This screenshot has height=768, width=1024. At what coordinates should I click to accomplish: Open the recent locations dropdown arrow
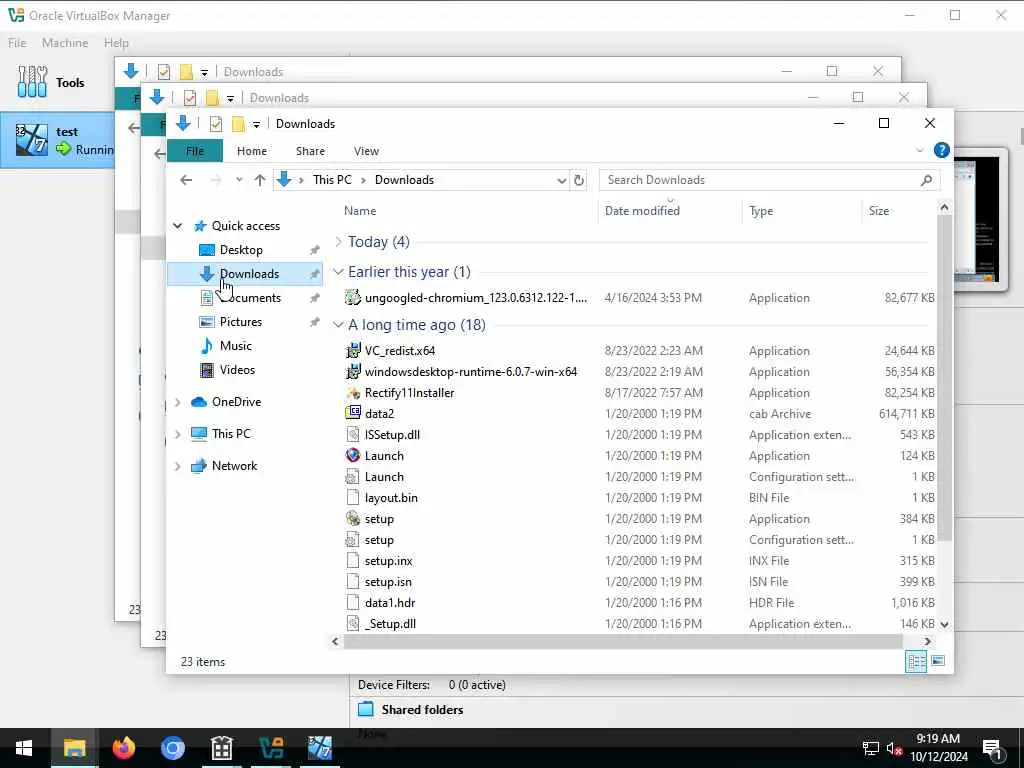point(239,180)
